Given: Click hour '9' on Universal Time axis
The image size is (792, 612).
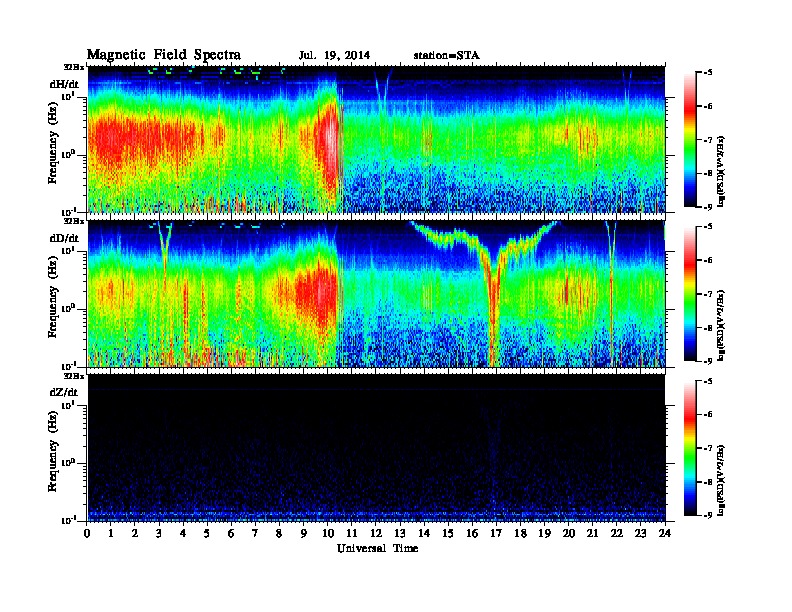Looking at the screenshot, I should pos(304,533).
